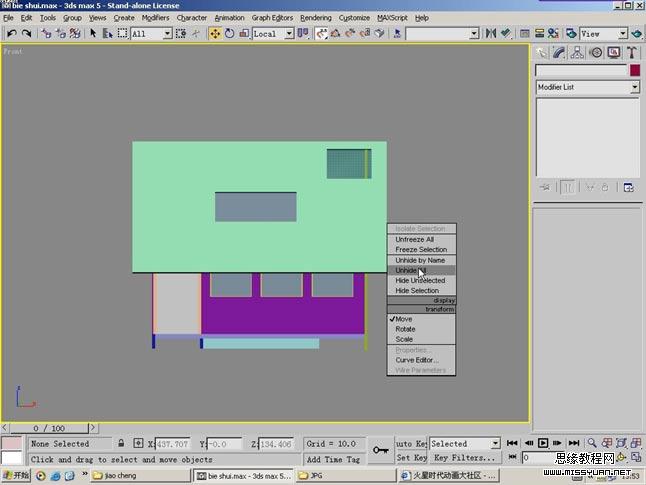Click the Redo arrow icon
The height and width of the screenshot is (485, 646).
point(26,33)
